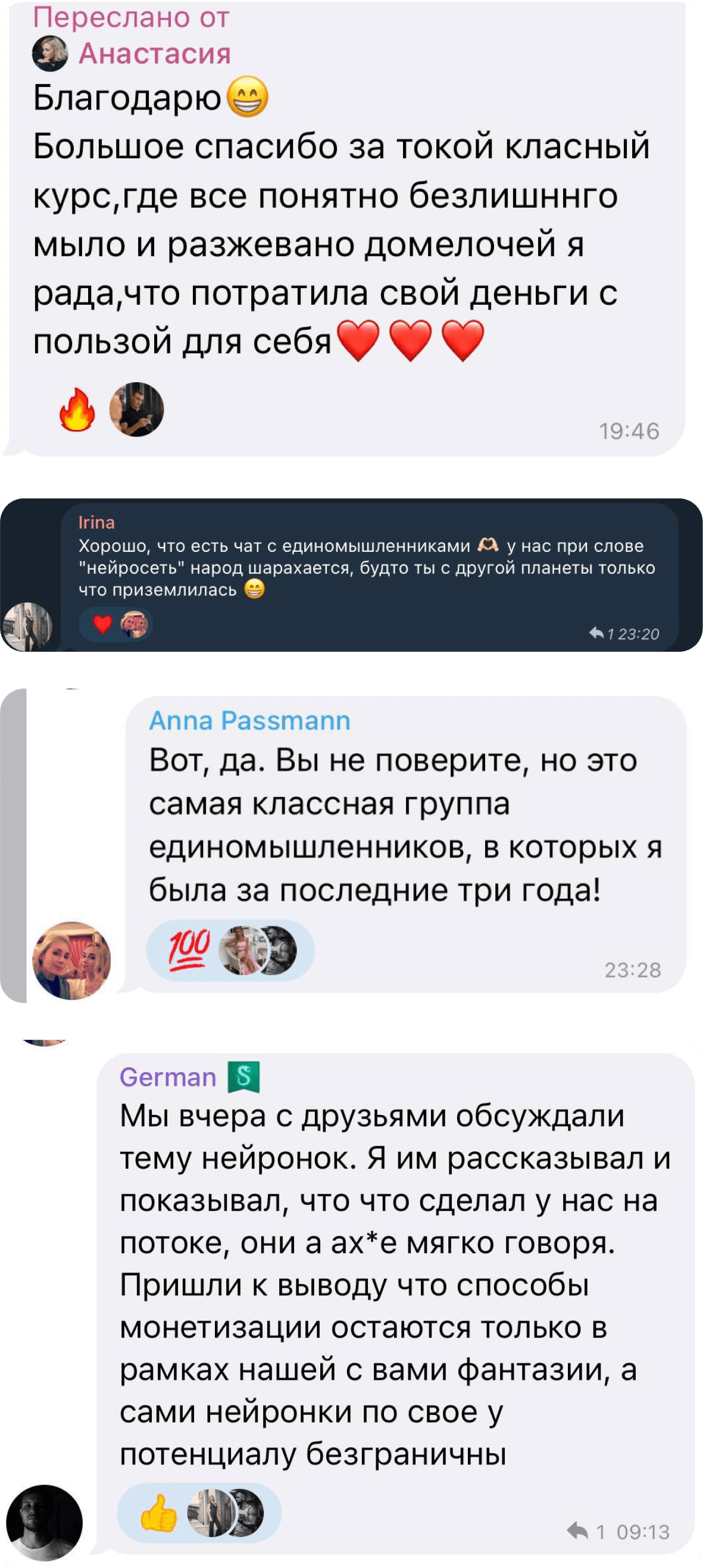Image resolution: width=703 pixels, height=1568 pixels.
Task: Open the Anna Passmann sender name
Action: (249, 721)
